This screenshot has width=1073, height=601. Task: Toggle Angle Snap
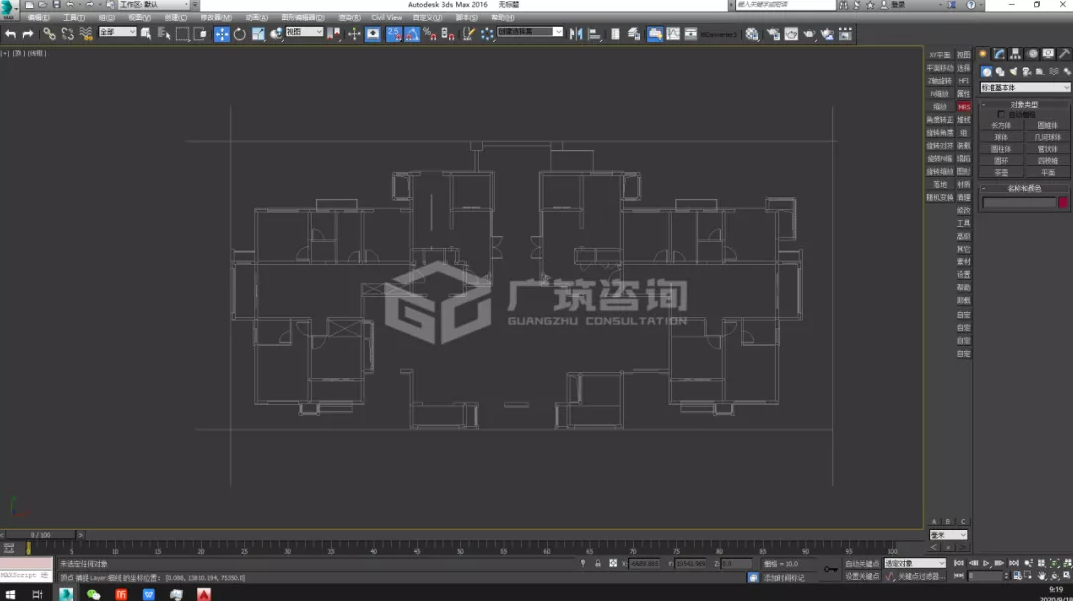click(x=412, y=34)
